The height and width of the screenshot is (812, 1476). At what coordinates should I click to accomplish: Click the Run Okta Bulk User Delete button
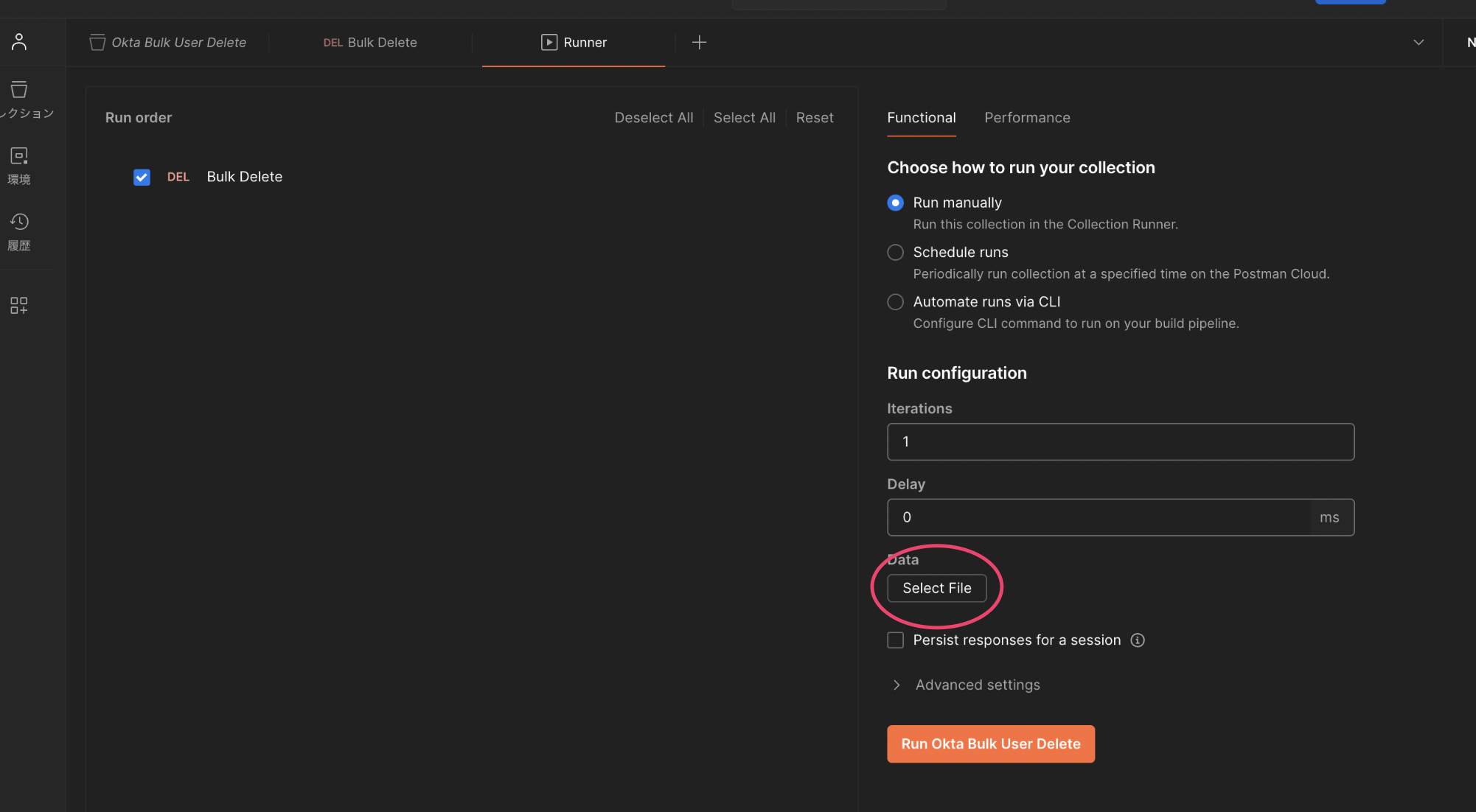[991, 743]
